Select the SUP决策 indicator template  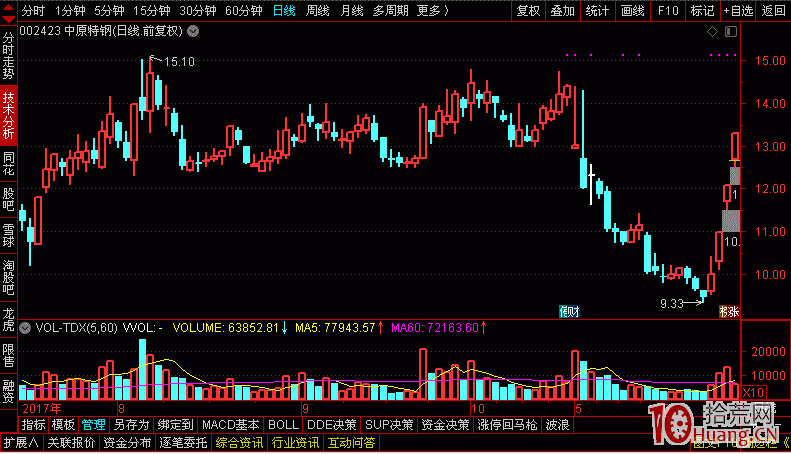click(389, 425)
